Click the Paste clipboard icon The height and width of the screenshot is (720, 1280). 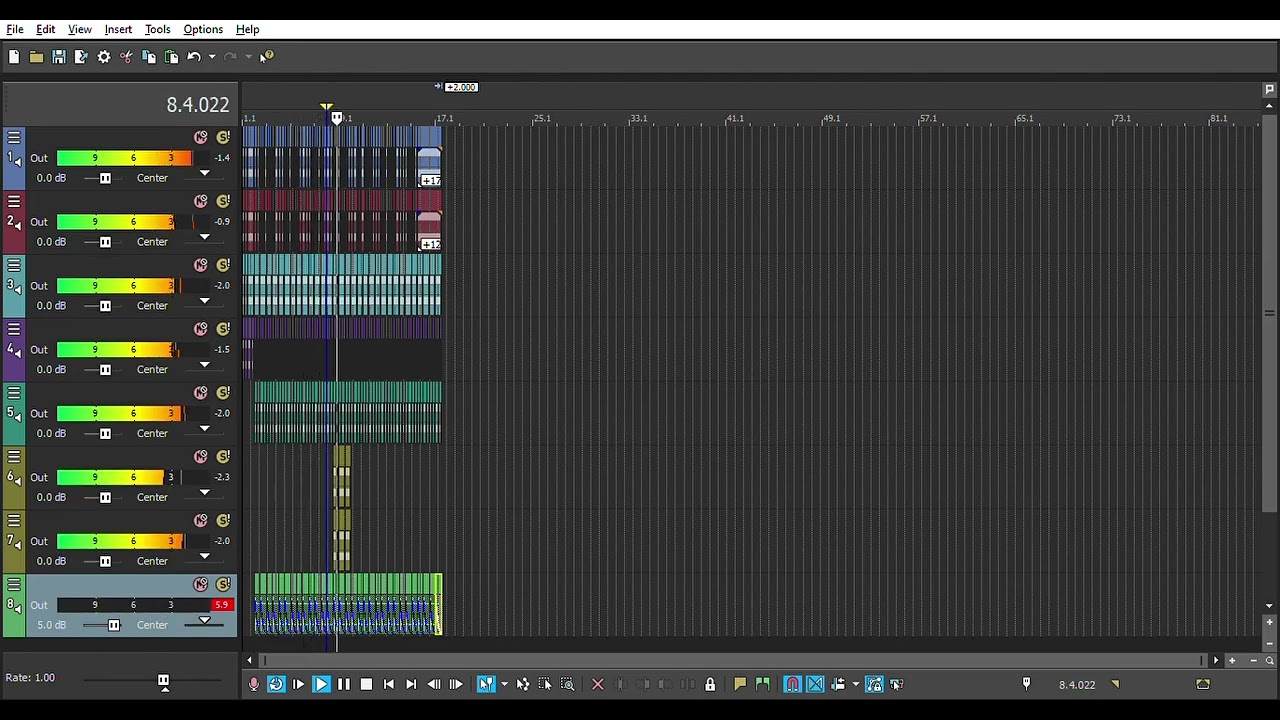tap(171, 57)
